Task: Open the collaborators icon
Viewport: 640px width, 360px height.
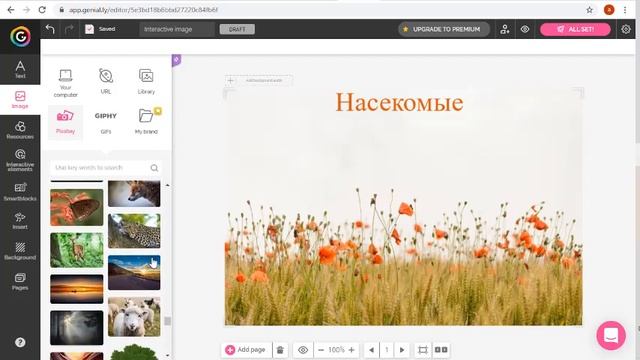Action: (505, 29)
